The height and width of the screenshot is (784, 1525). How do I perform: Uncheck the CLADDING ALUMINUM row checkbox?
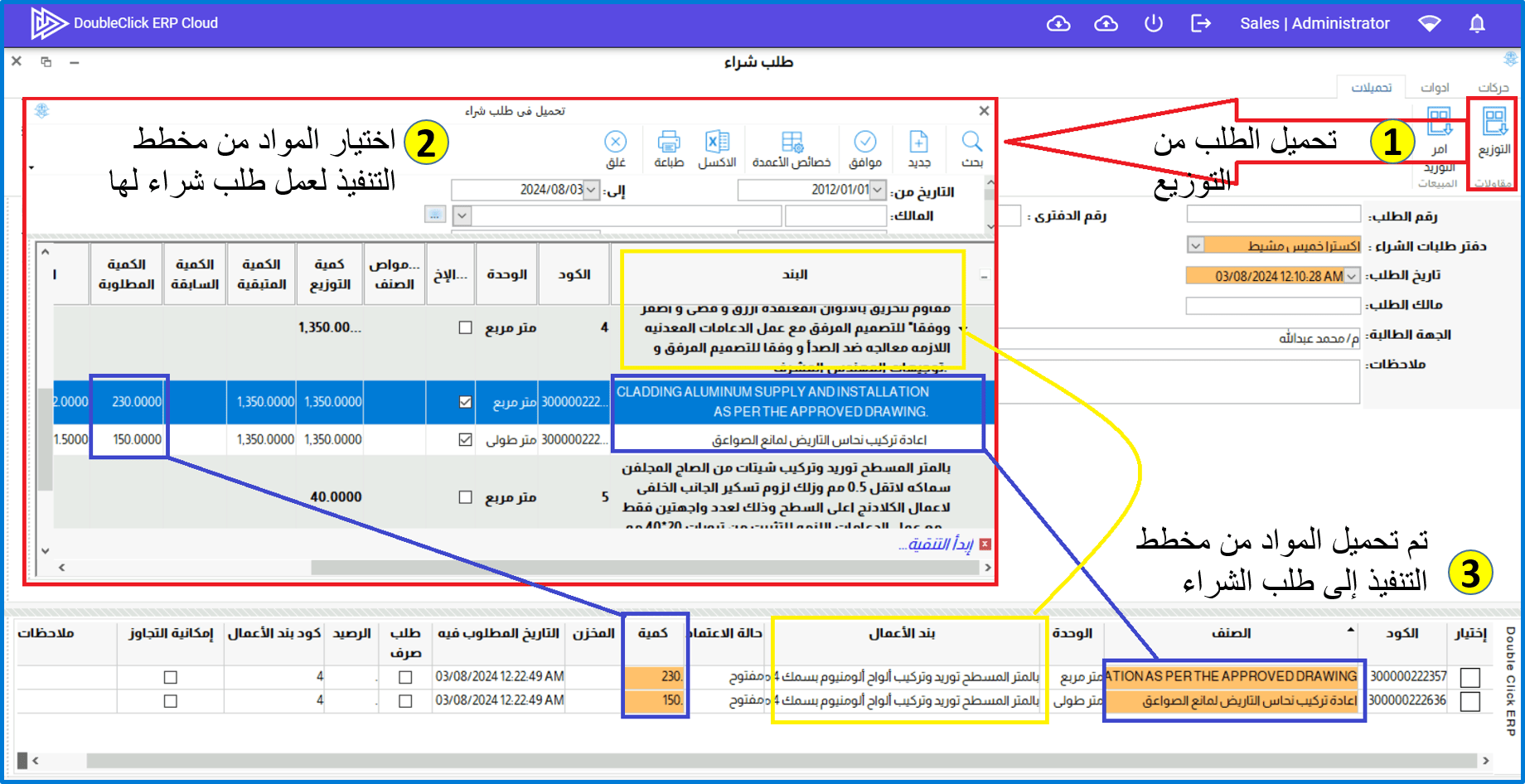tap(466, 402)
